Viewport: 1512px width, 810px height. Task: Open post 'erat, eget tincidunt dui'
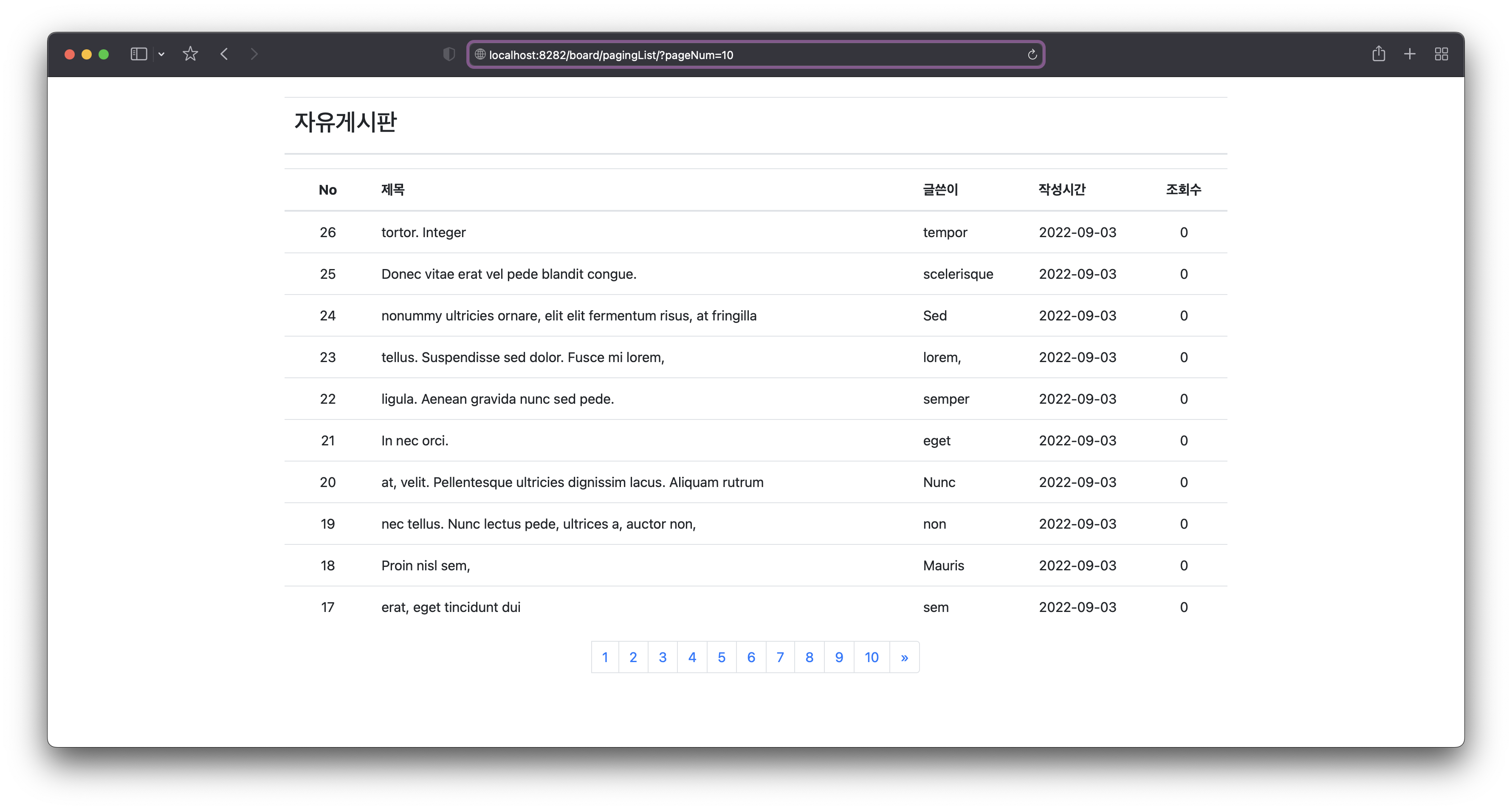(451, 607)
